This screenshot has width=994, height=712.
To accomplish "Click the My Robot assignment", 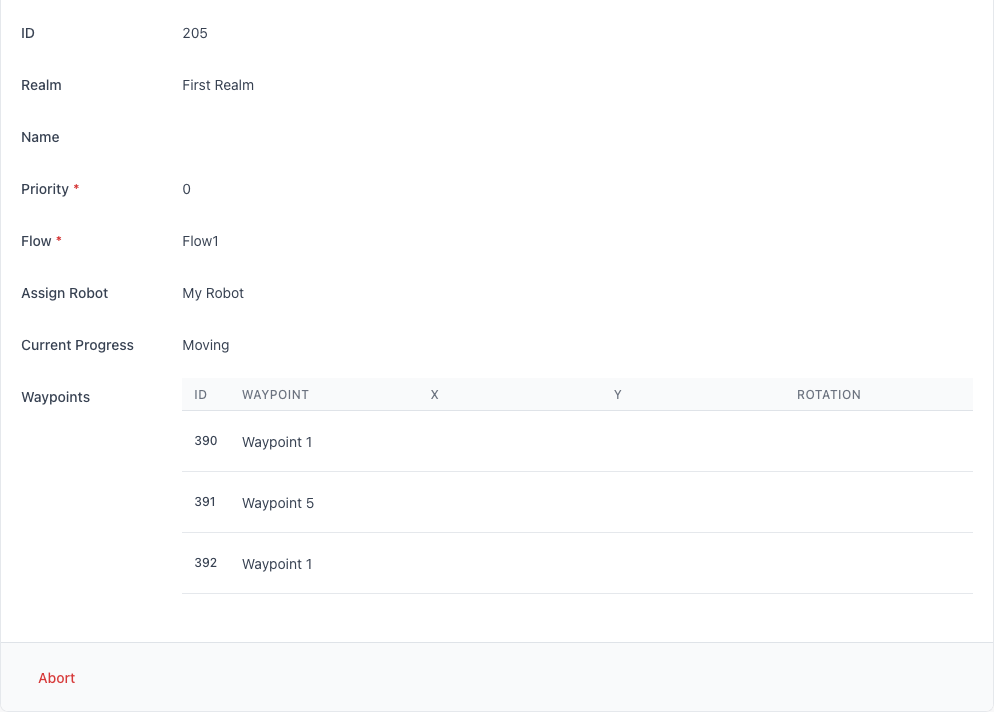I will pyautogui.click(x=213, y=292).
